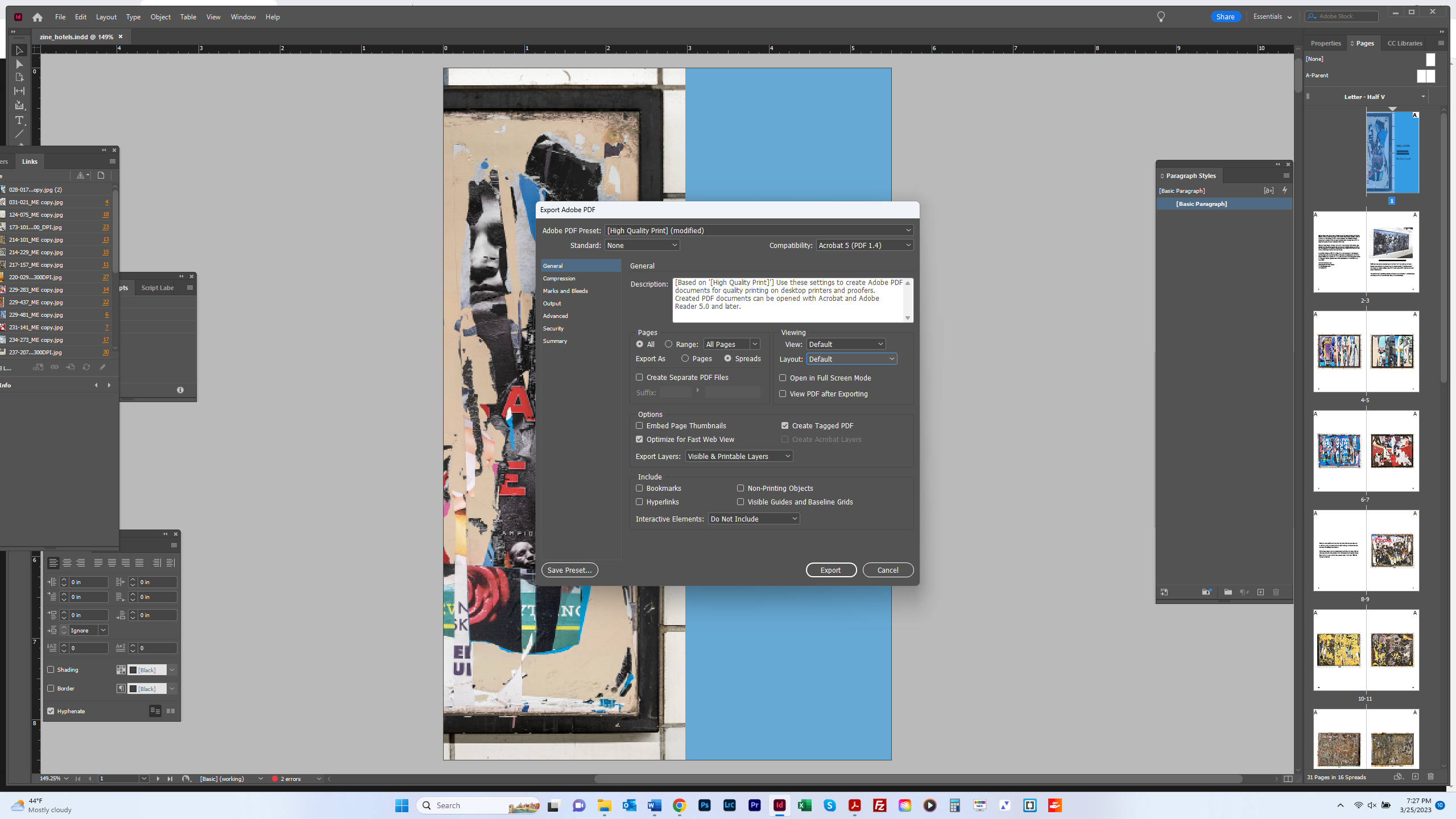This screenshot has width=1456, height=819.
Task: Toggle Open in Full Screen Mode
Action: click(x=784, y=377)
